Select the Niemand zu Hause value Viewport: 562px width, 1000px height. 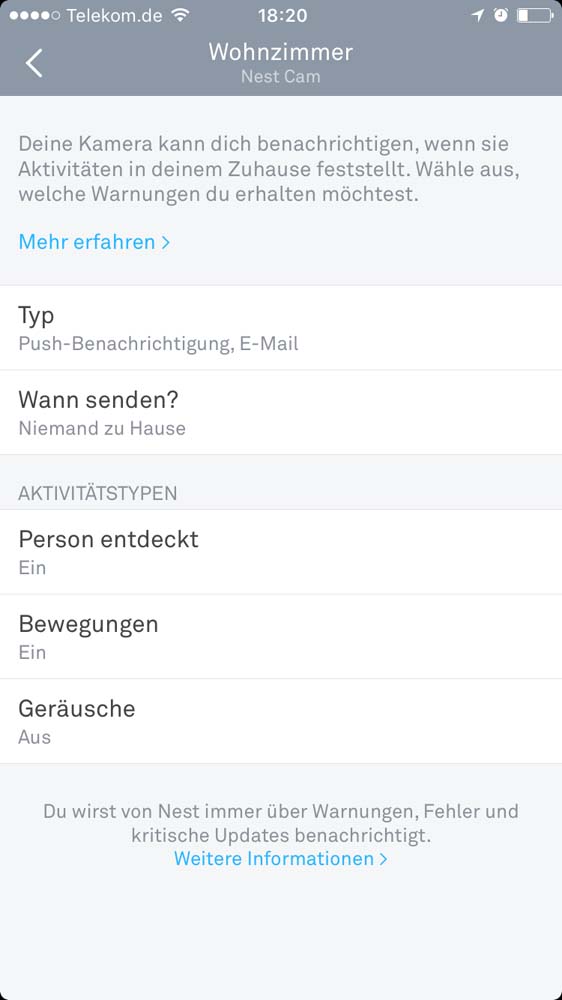[102, 428]
